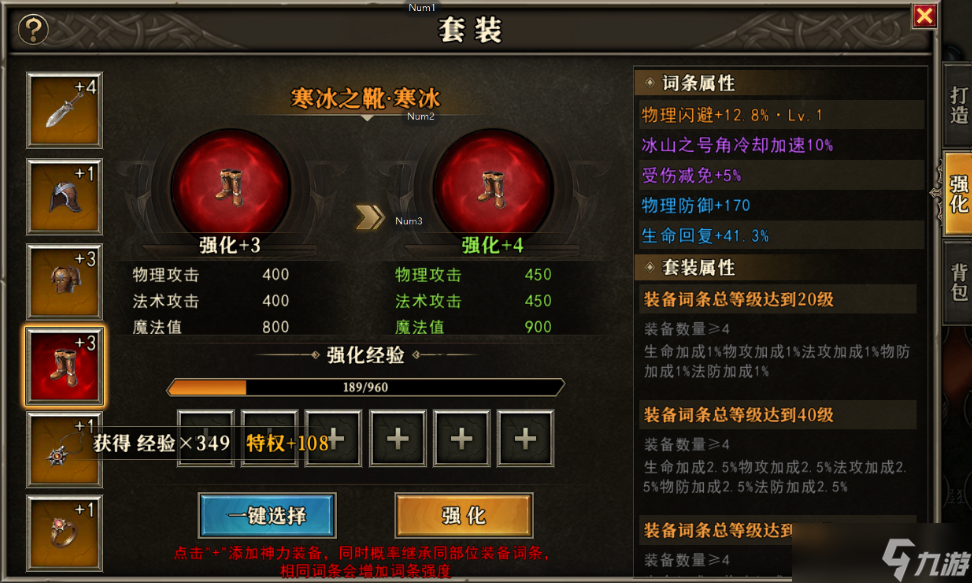Select the ring equipment slot
Viewport: 972px width, 583px height.
point(64,533)
